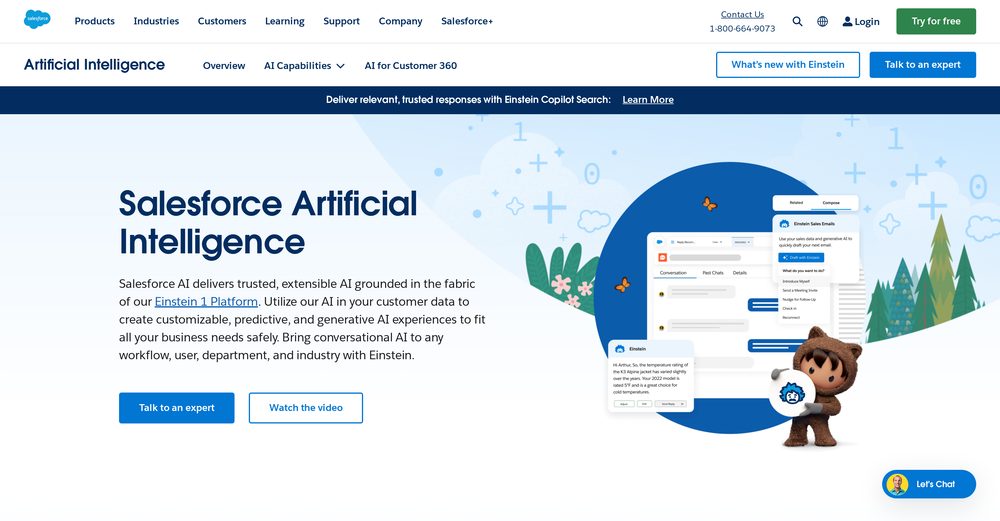Open the Products menu
Viewport: 1000px width, 521px height.
(94, 21)
